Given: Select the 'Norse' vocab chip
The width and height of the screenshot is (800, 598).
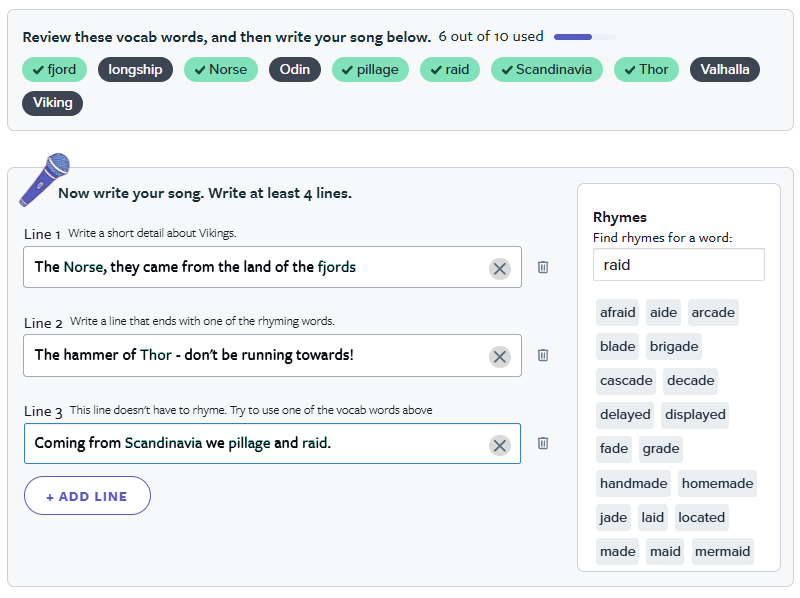Looking at the screenshot, I should 220,69.
